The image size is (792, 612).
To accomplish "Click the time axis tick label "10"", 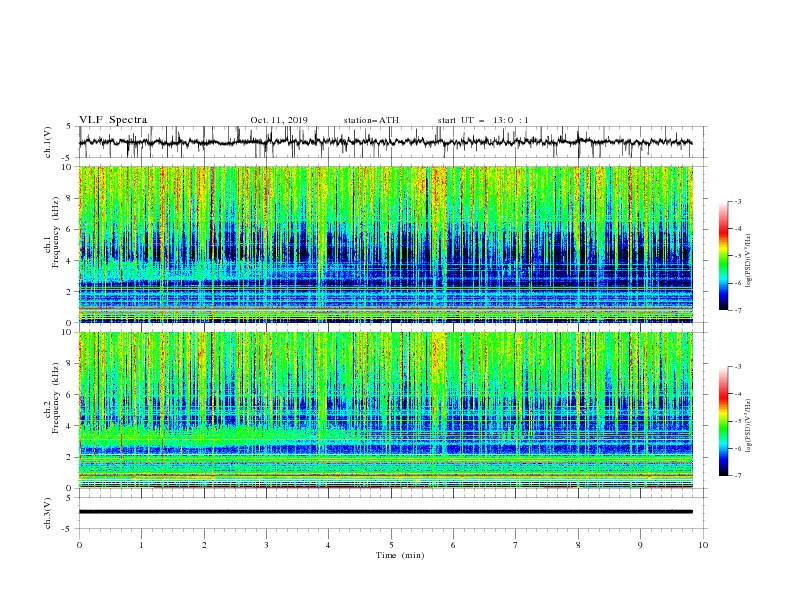I will (x=703, y=545).
